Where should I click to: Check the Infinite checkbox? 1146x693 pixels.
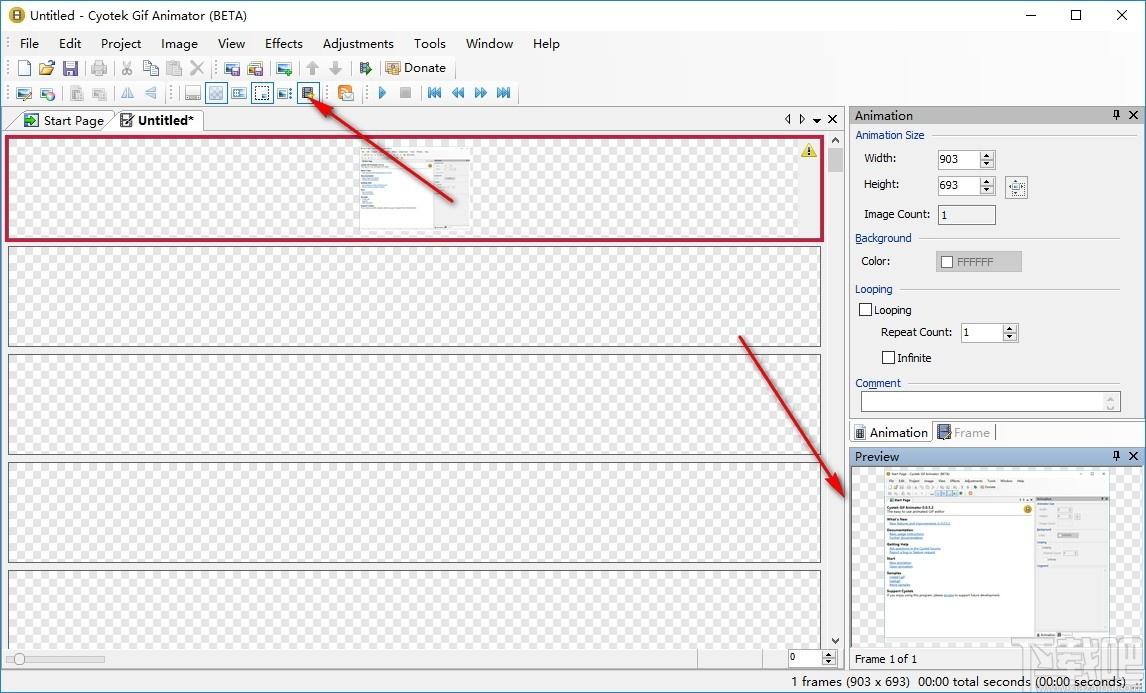889,357
